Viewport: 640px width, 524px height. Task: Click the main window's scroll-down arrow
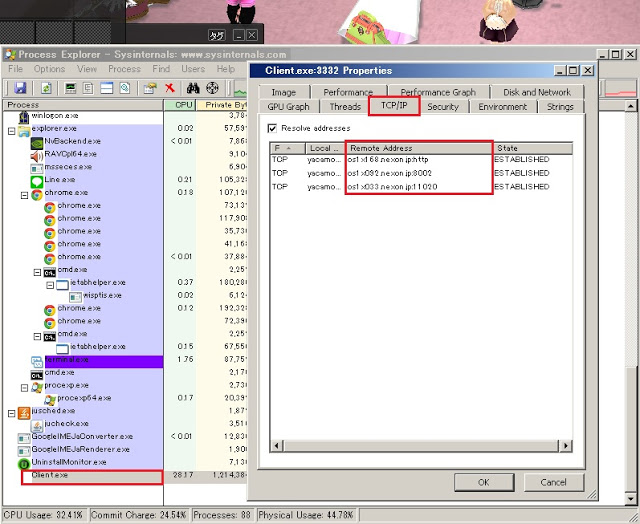(631, 499)
